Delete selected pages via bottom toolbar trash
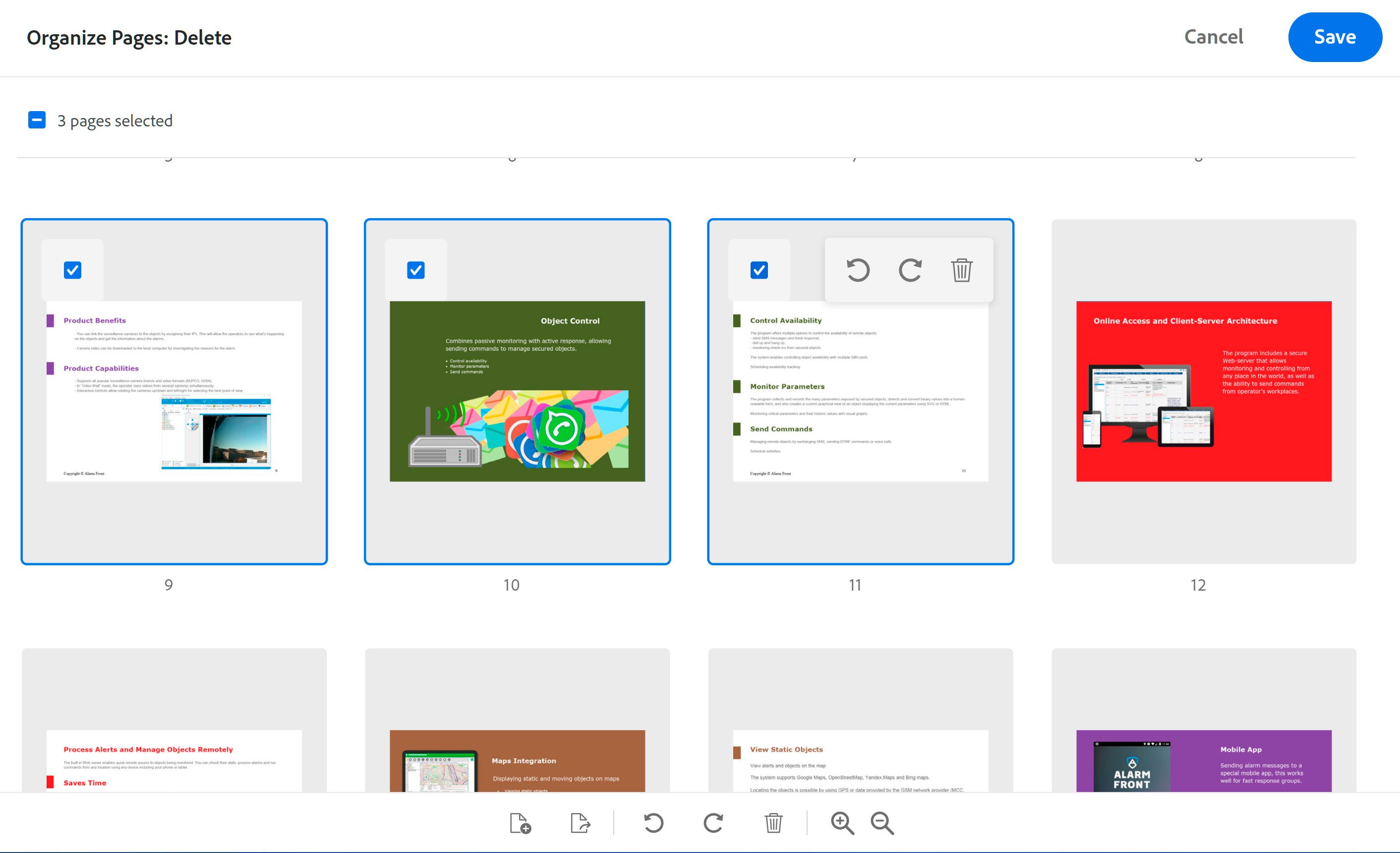 [773, 823]
